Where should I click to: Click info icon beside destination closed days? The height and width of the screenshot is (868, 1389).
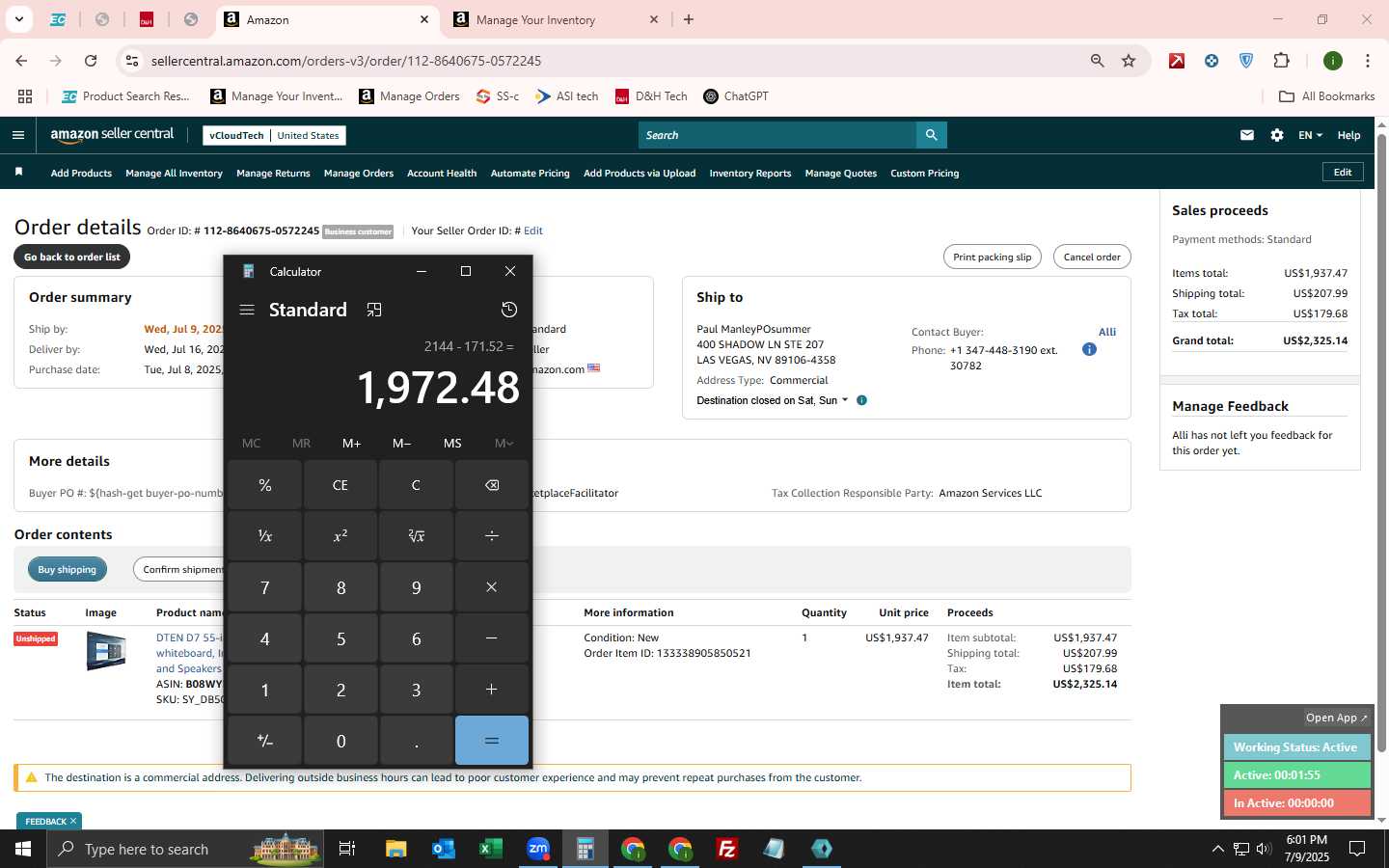pos(861,400)
